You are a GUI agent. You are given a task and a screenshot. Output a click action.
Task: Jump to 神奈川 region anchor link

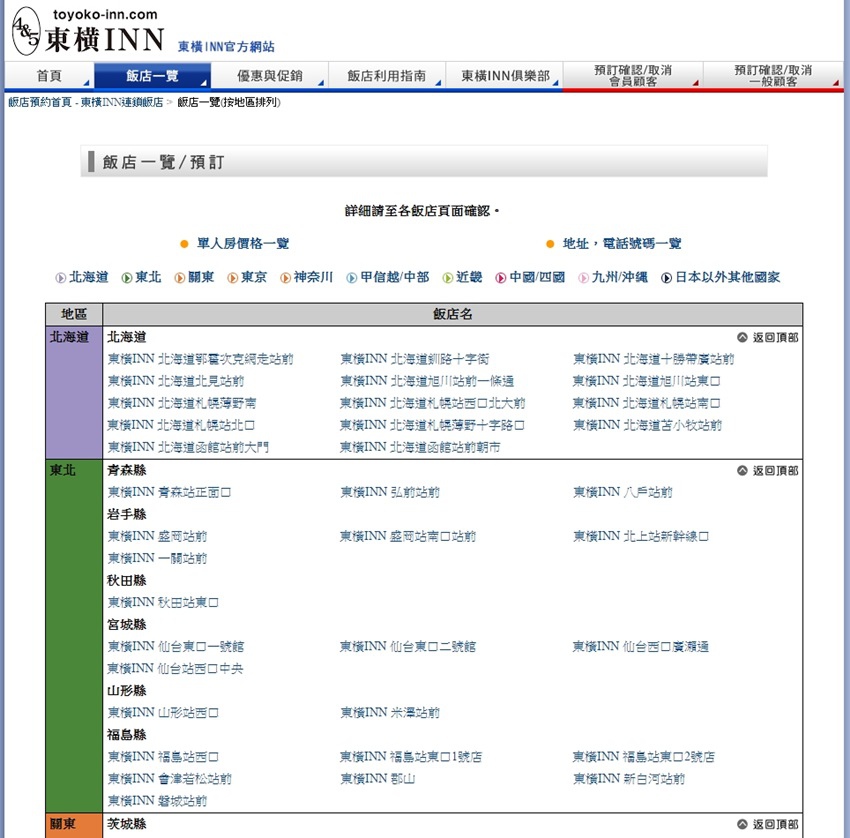(x=313, y=277)
